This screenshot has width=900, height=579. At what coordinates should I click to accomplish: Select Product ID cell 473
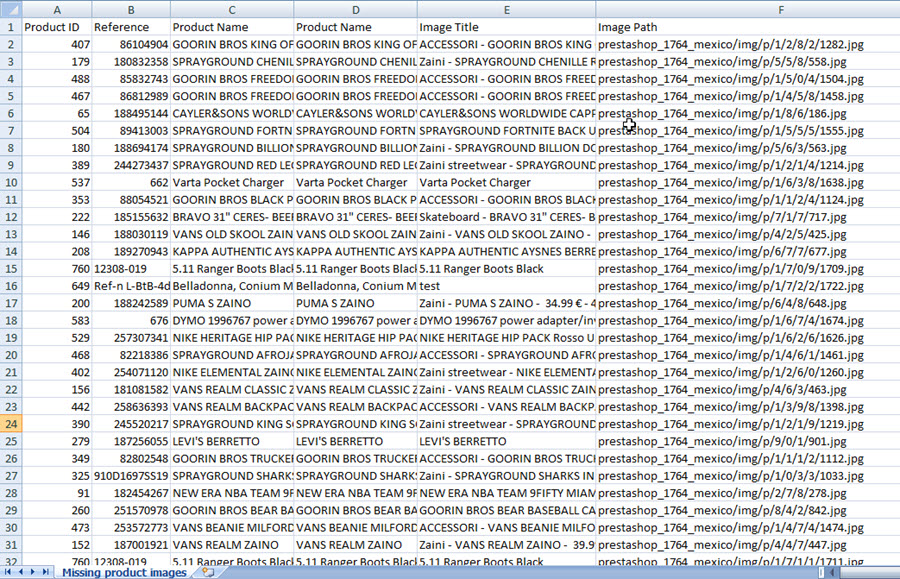click(x=57, y=527)
